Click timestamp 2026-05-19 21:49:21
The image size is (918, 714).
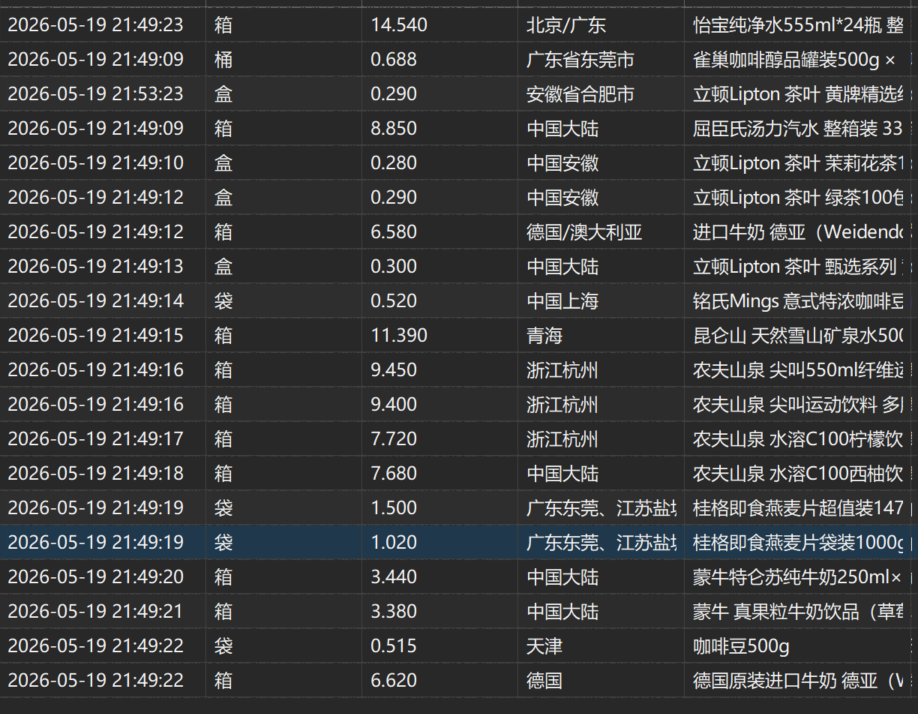(x=95, y=612)
